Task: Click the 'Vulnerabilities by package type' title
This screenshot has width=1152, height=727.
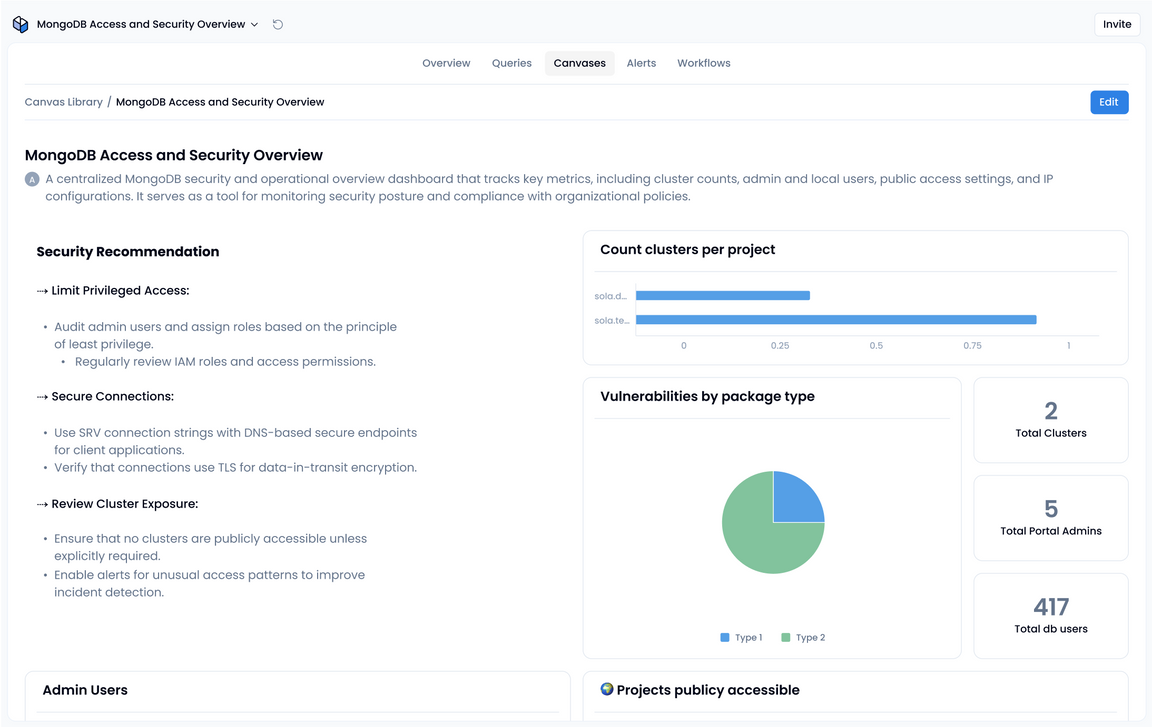Action: tap(708, 397)
